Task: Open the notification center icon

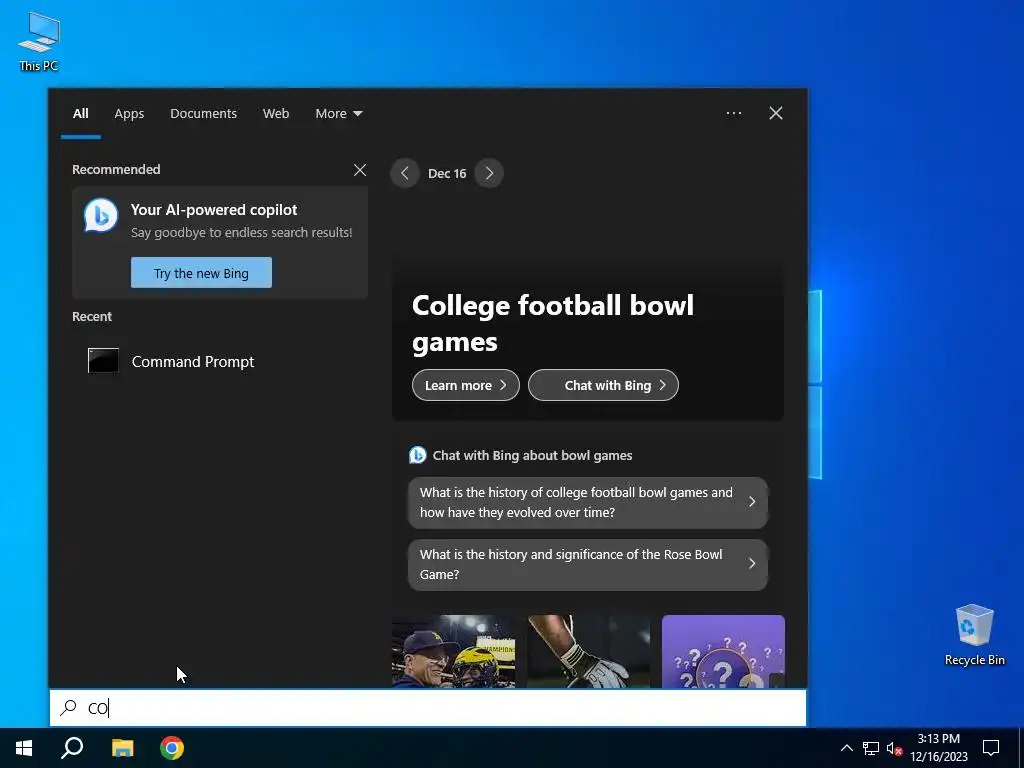Action: pyautogui.click(x=991, y=748)
